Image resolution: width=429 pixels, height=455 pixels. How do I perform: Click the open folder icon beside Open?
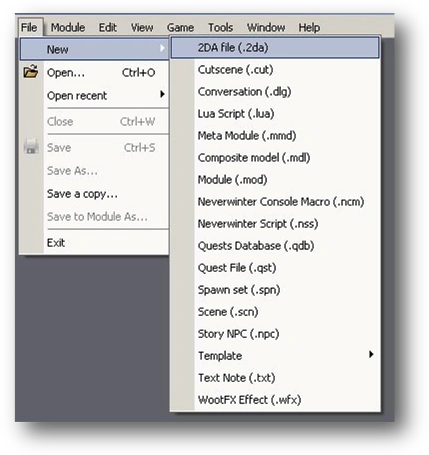point(31,72)
